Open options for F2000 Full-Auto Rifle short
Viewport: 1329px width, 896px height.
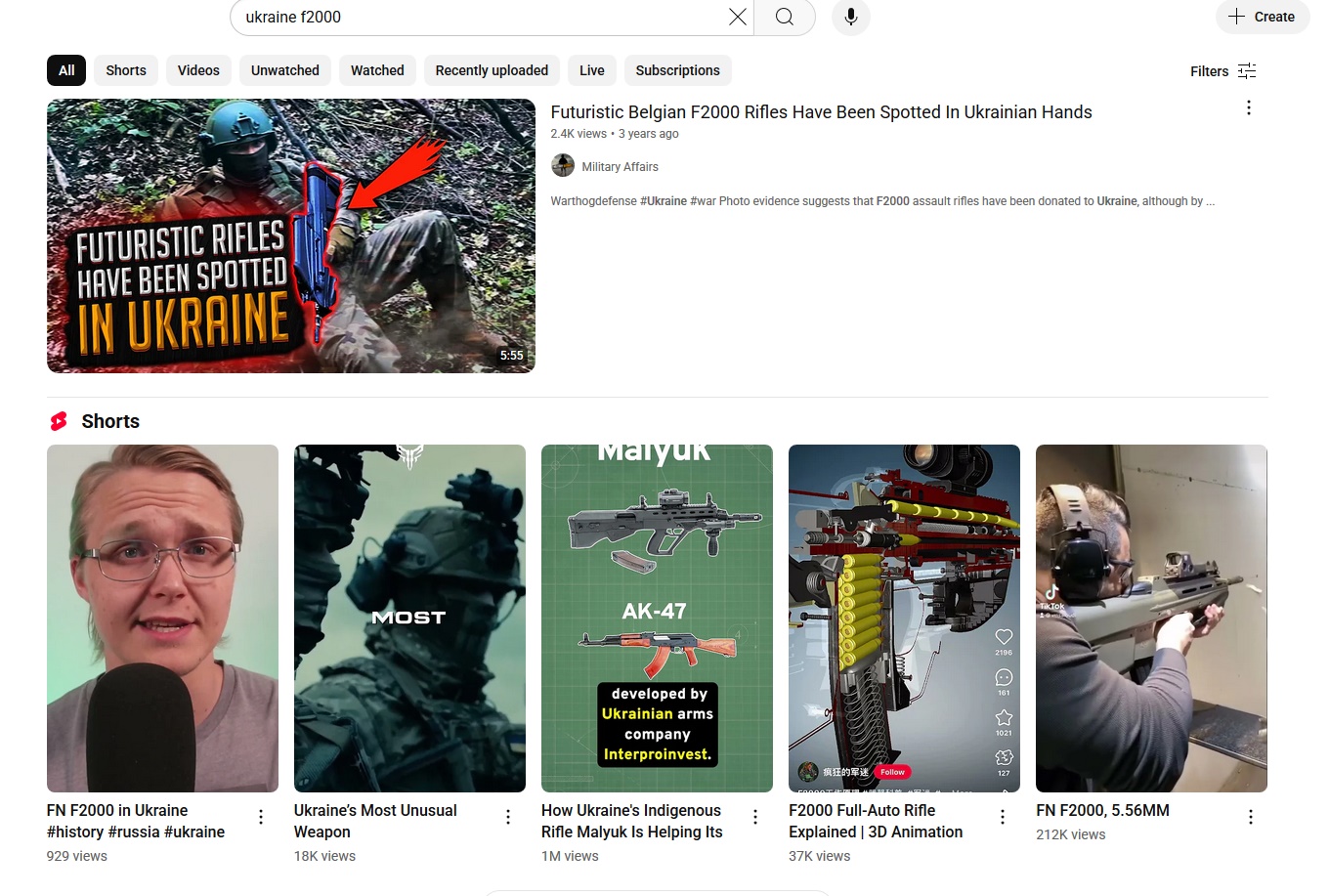1003,817
